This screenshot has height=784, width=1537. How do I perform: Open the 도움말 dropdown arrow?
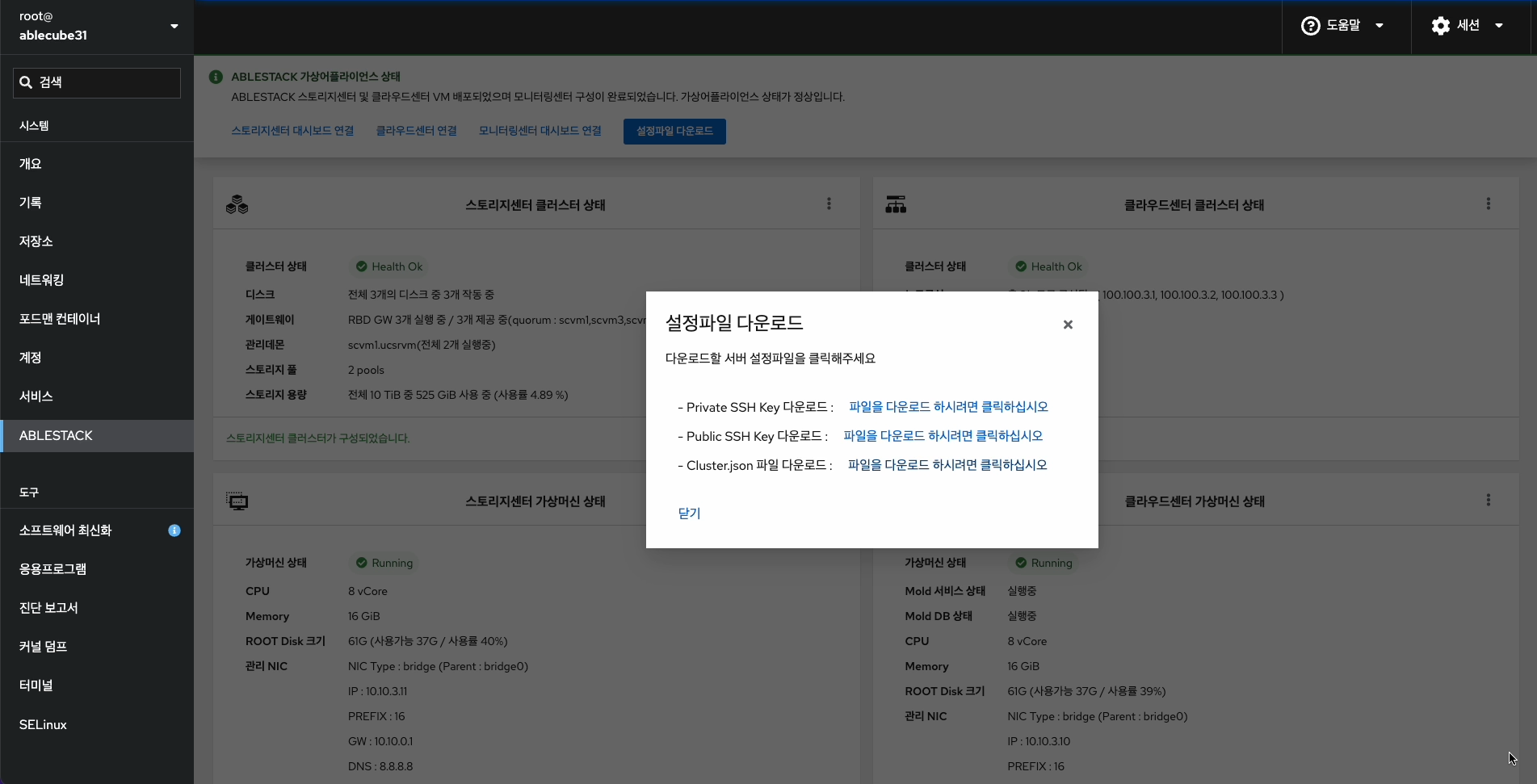click(1380, 25)
